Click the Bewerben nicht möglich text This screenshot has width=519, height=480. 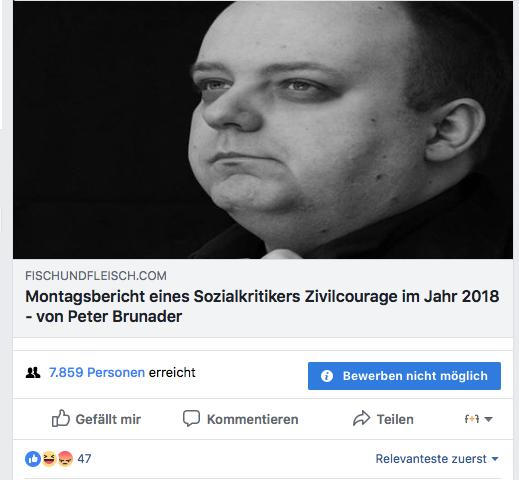pyautogui.click(x=415, y=376)
